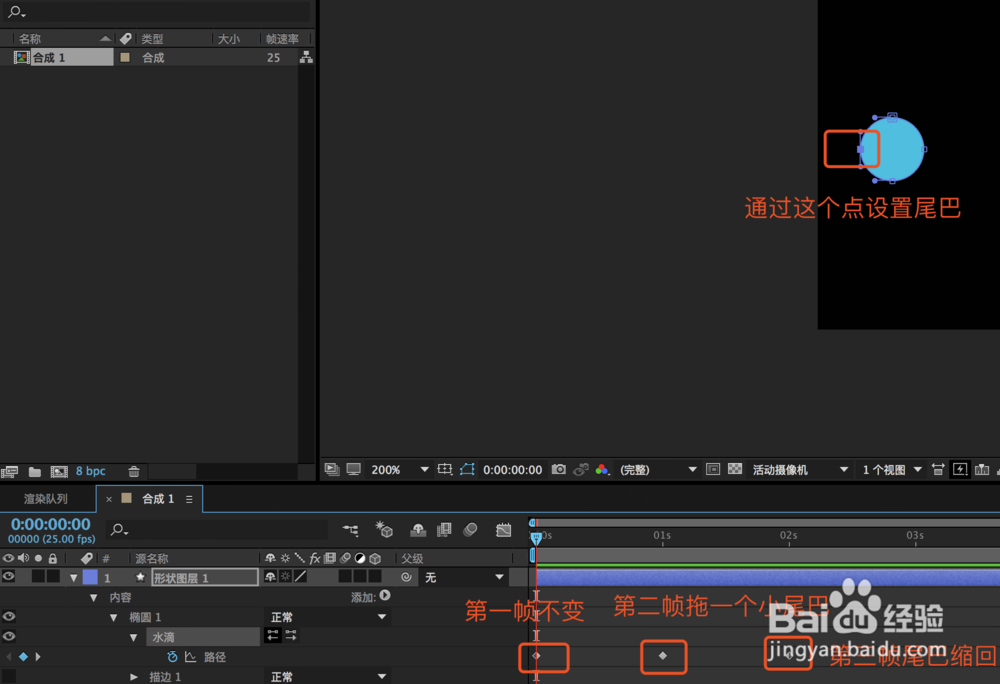Switch to the 渲染队列 tab

click(46, 498)
